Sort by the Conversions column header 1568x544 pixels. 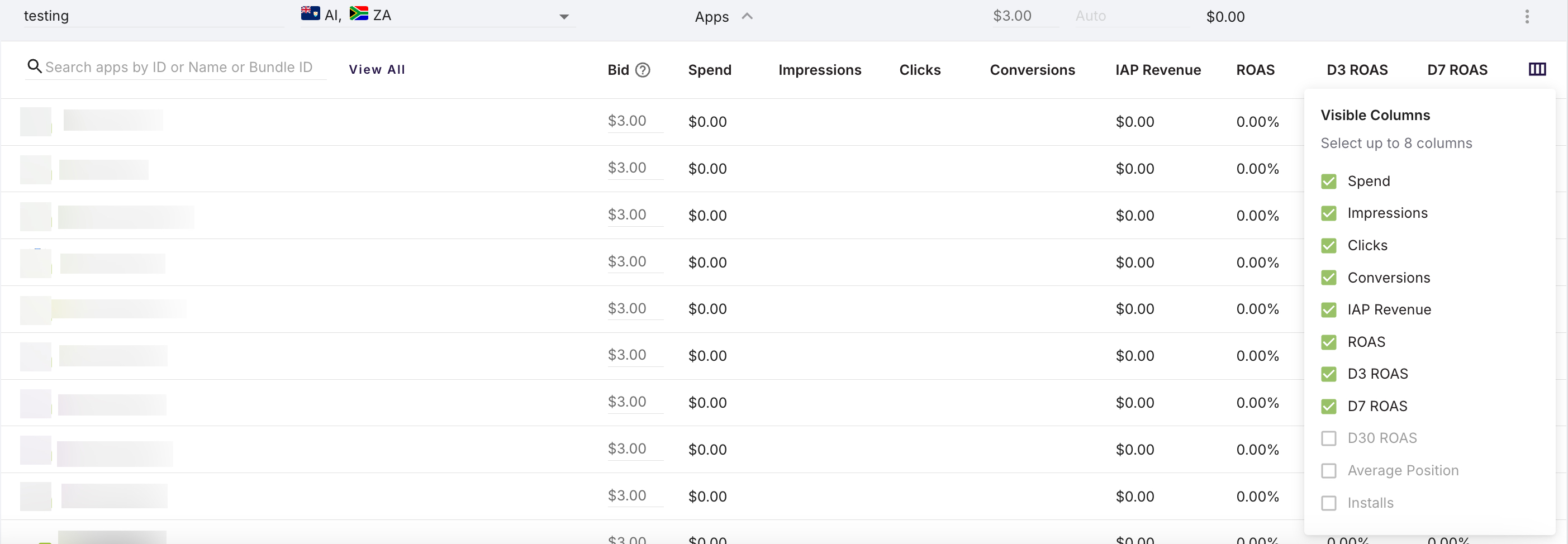pyautogui.click(x=1032, y=70)
